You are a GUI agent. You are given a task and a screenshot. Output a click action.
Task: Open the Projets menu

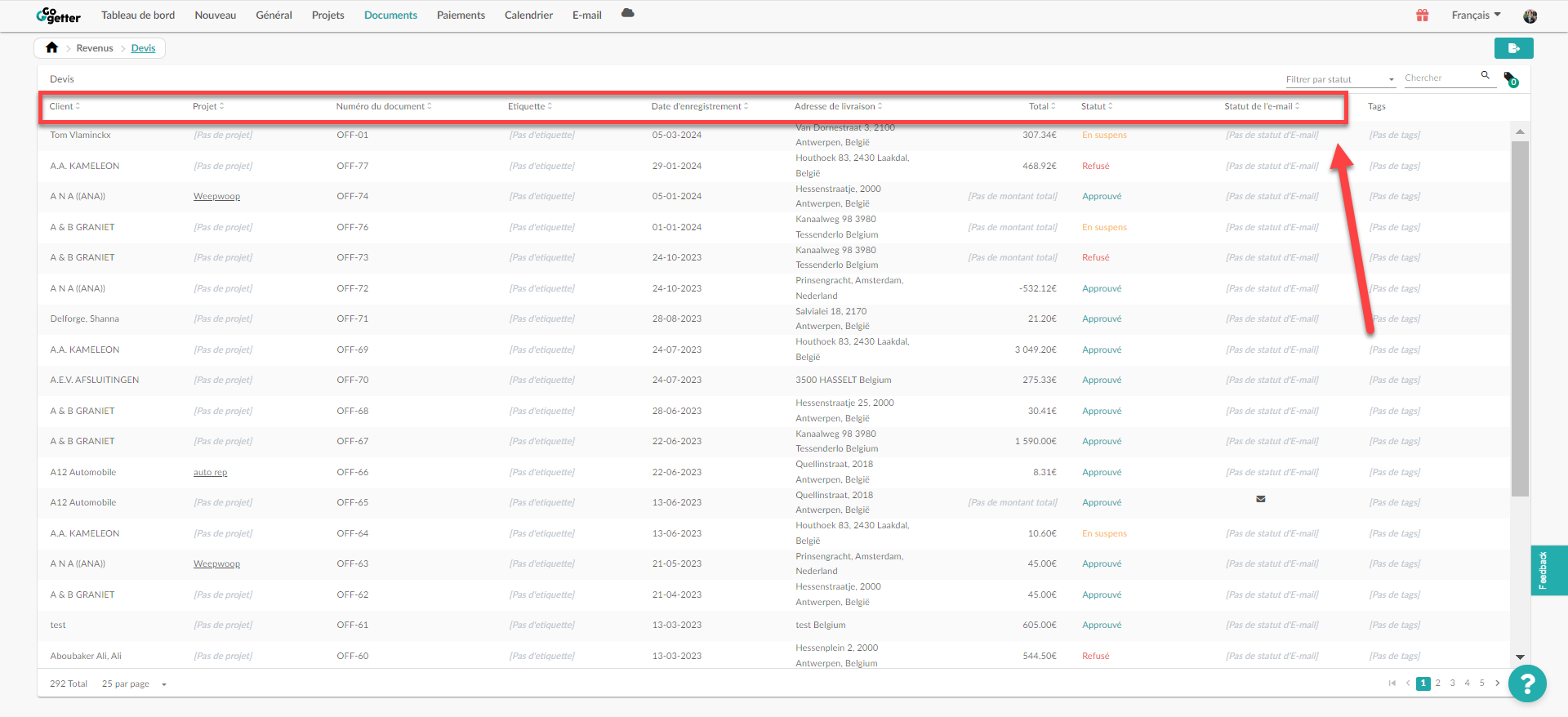pyautogui.click(x=328, y=15)
